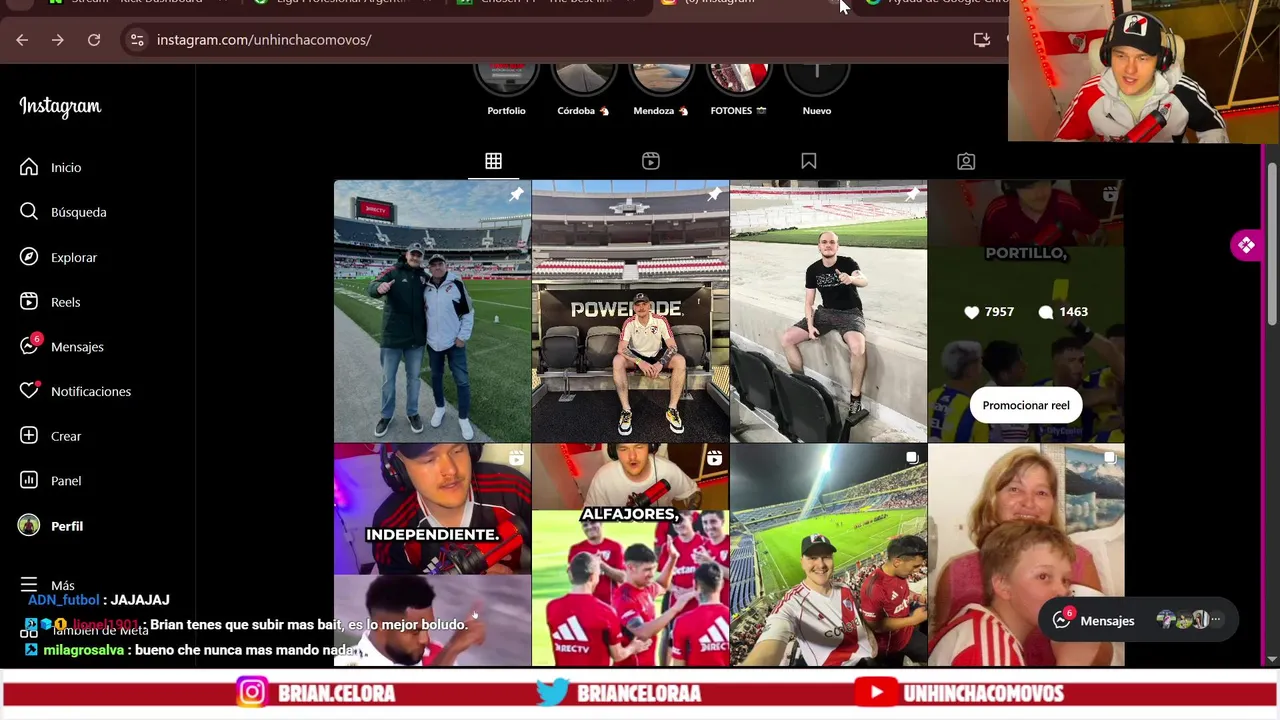Screen dimensions: 1280x720
Task: Open the Panel chart icon
Action: tap(29, 481)
